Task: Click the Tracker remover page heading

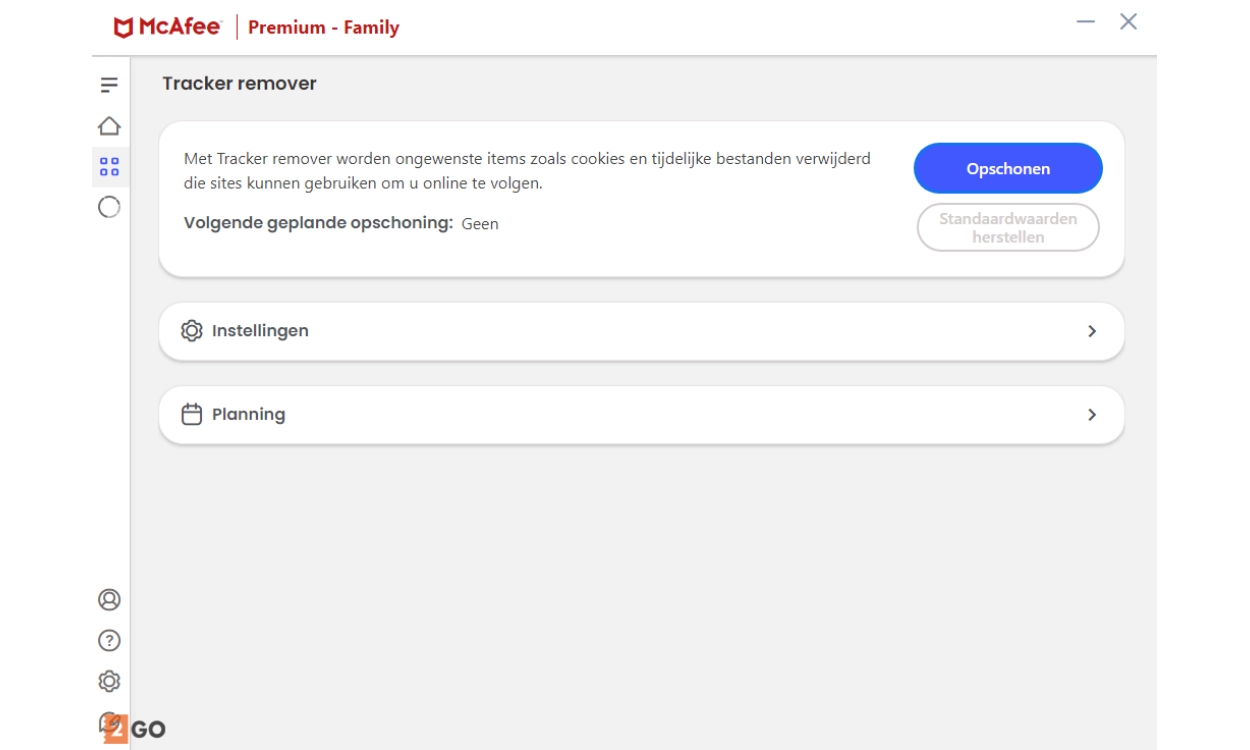Action: [x=239, y=84]
